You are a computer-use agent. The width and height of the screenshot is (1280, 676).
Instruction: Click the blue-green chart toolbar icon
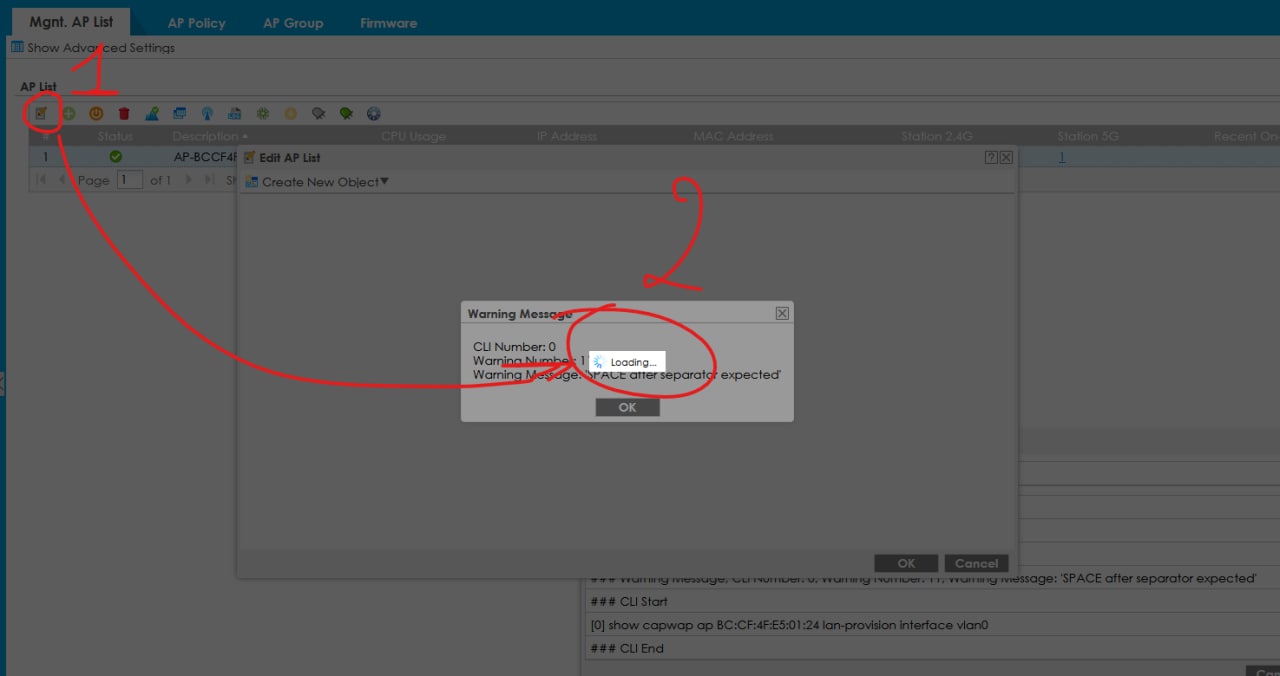152,114
